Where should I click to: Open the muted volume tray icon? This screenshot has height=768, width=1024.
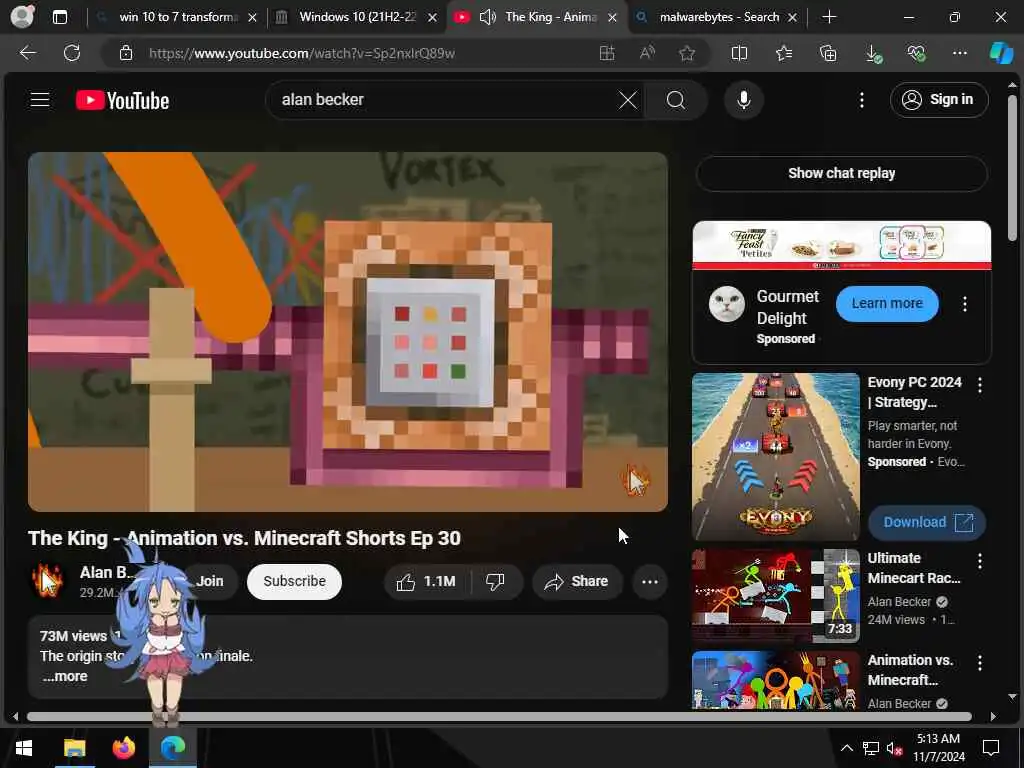tap(894, 748)
